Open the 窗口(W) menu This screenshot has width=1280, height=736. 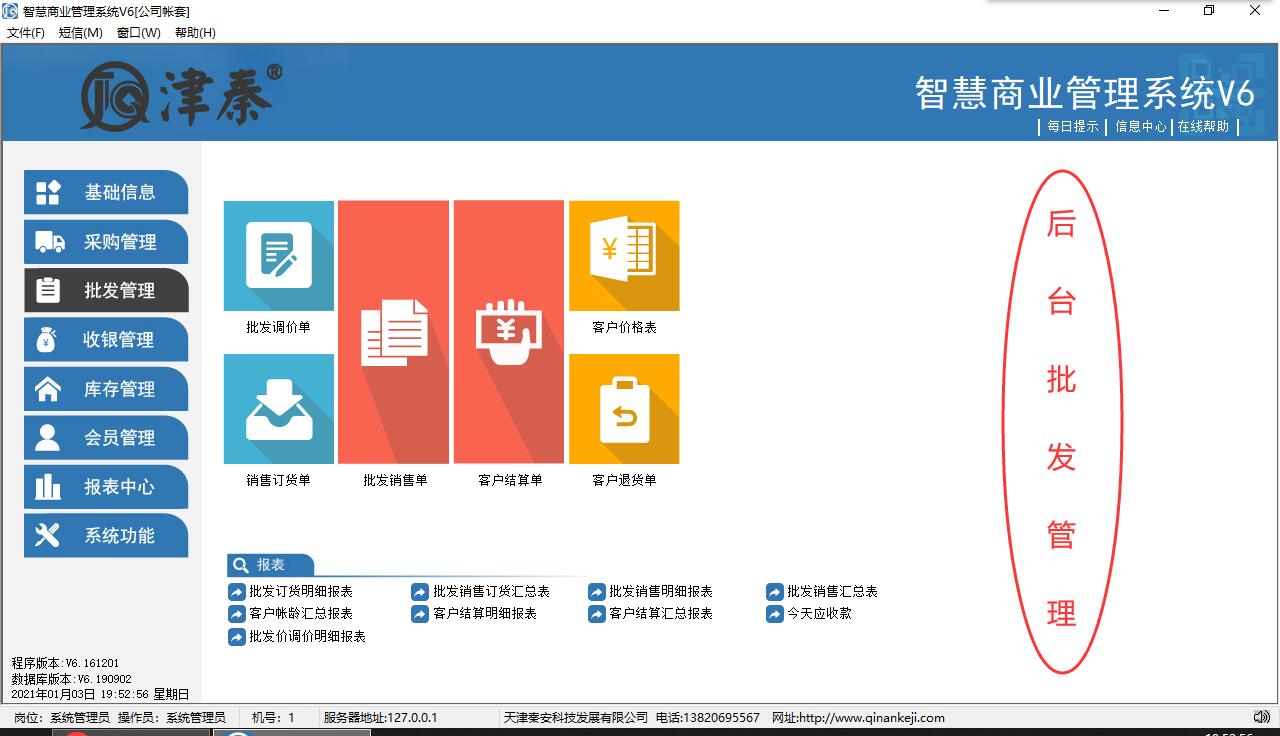point(138,32)
